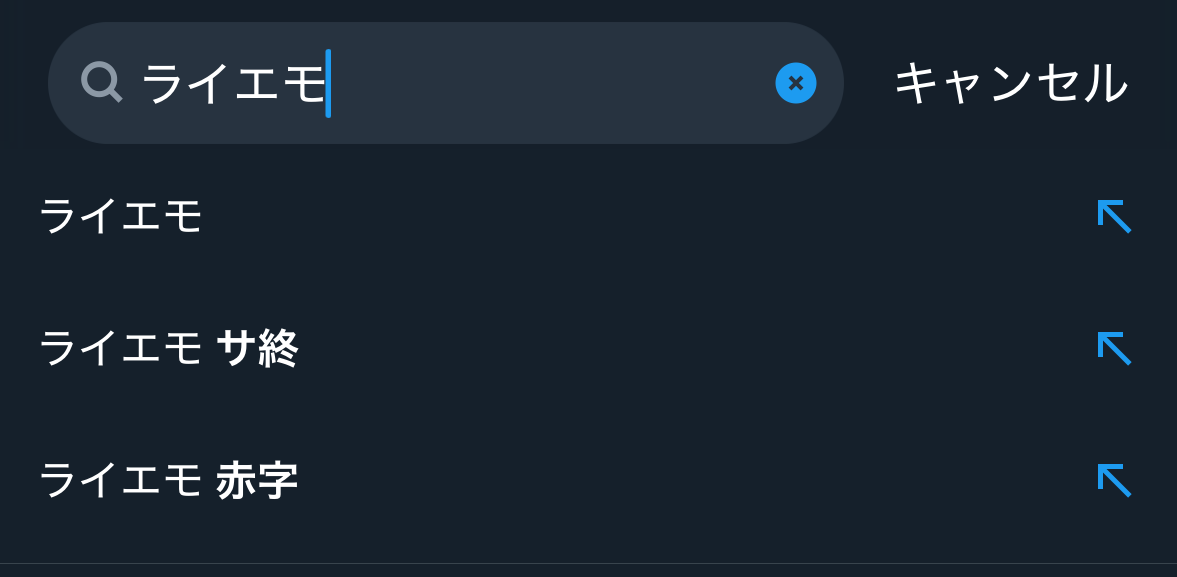Cancel the search with キャンセル

[1011, 83]
